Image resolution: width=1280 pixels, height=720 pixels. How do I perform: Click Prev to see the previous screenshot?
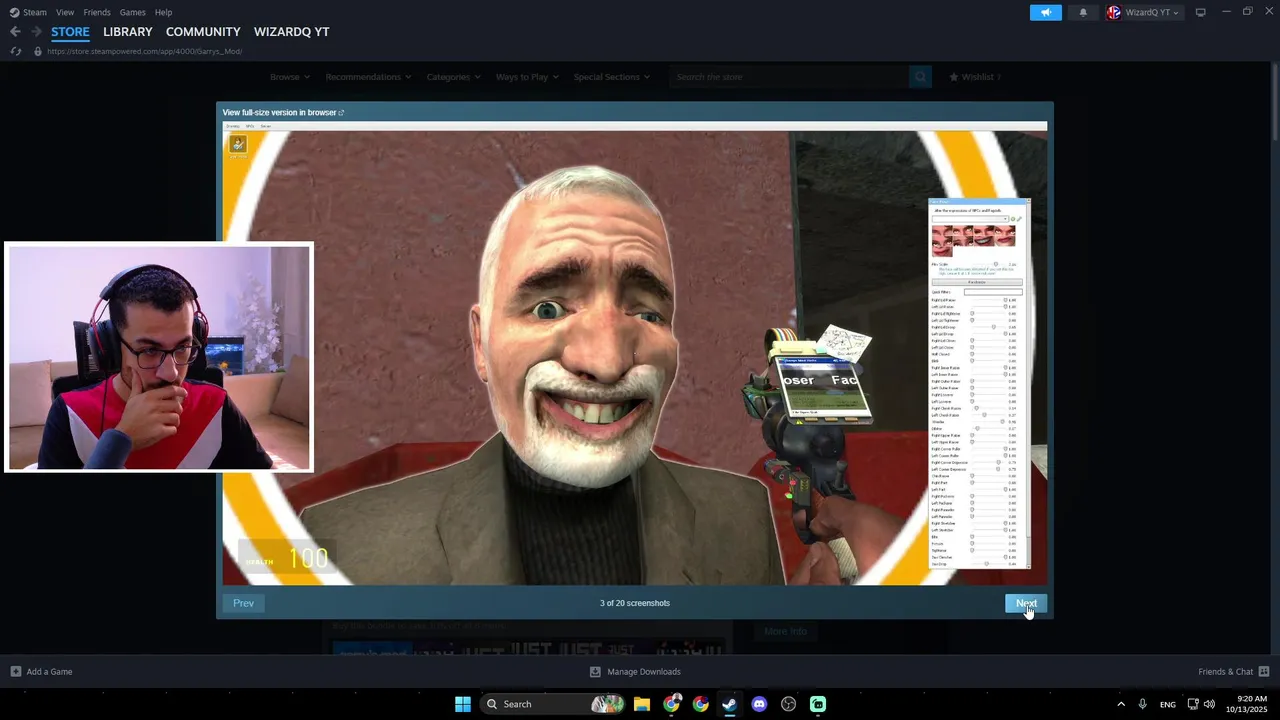pos(243,603)
